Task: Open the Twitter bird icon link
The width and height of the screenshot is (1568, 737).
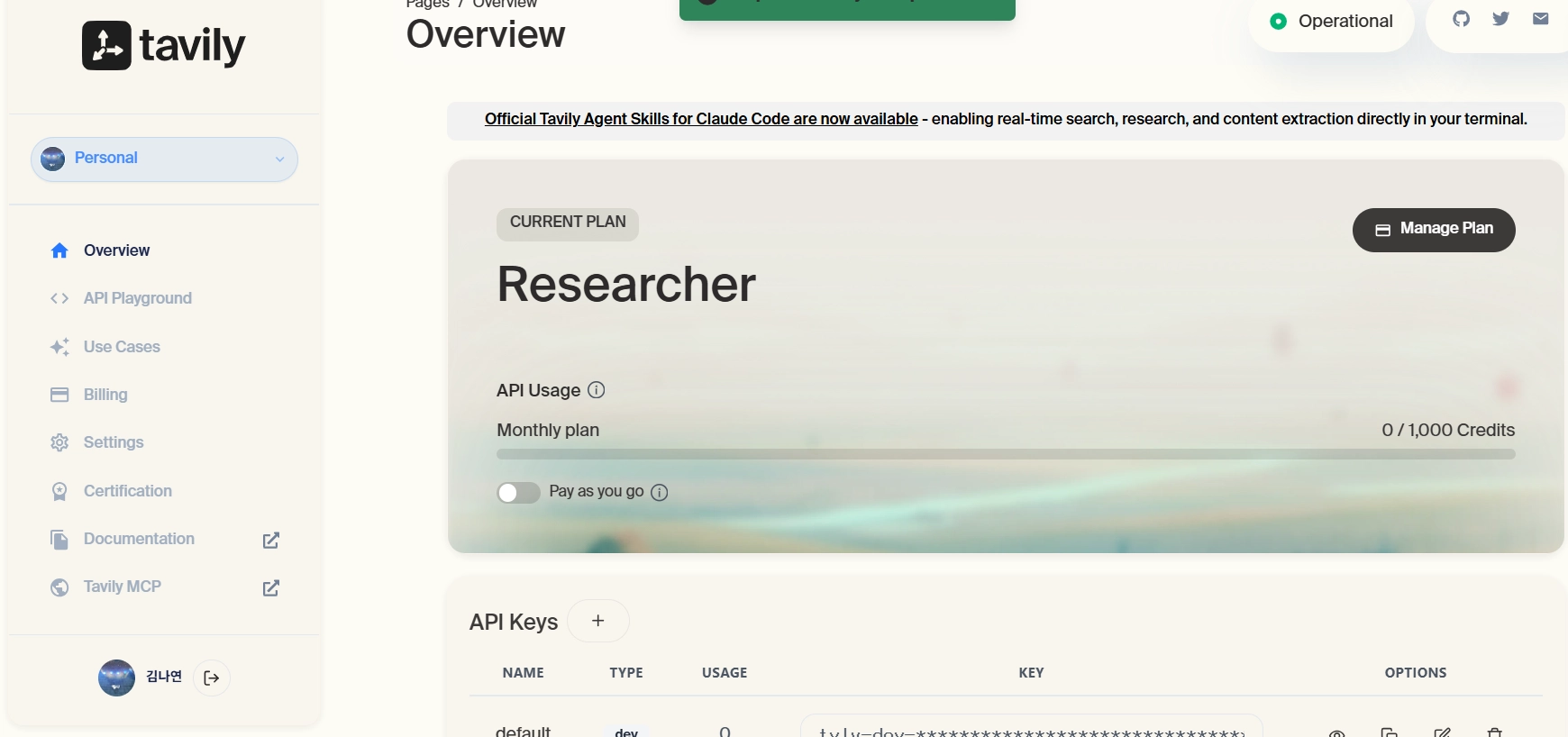Action: pos(1500,19)
